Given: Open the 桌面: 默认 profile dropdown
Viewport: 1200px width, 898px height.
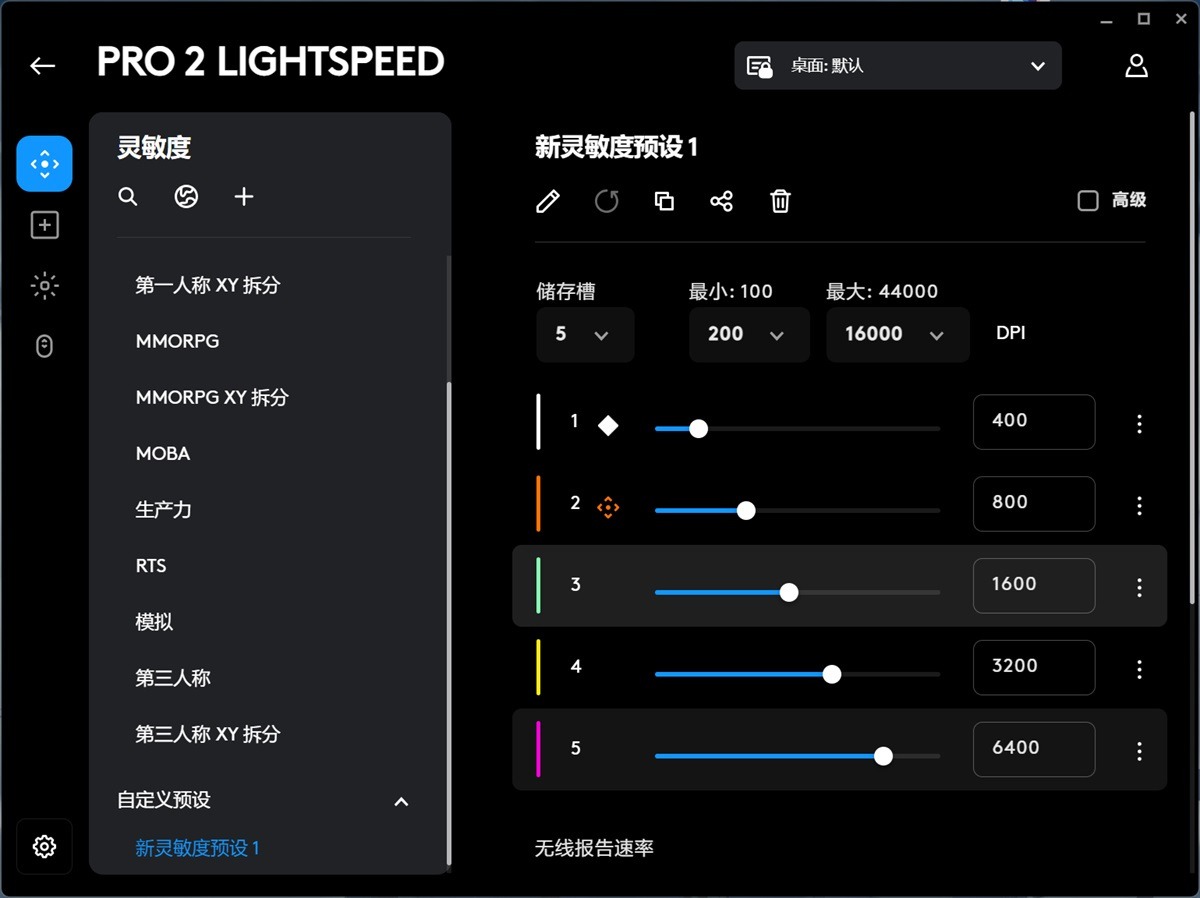Looking at the screenshot, I should coord(897,66).
